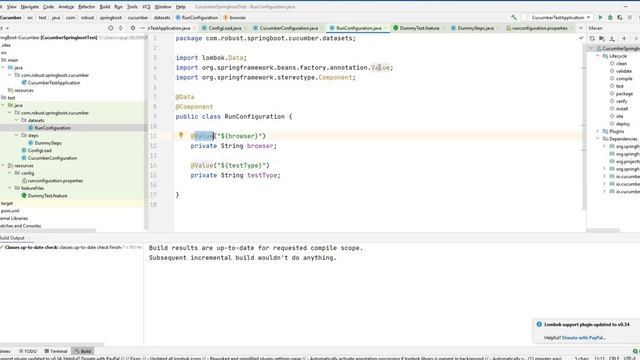Select RunConfiguration in the project tree
The width and height of the screenshot is (640, 360).
pyautogui.click(x=52, y=128)
